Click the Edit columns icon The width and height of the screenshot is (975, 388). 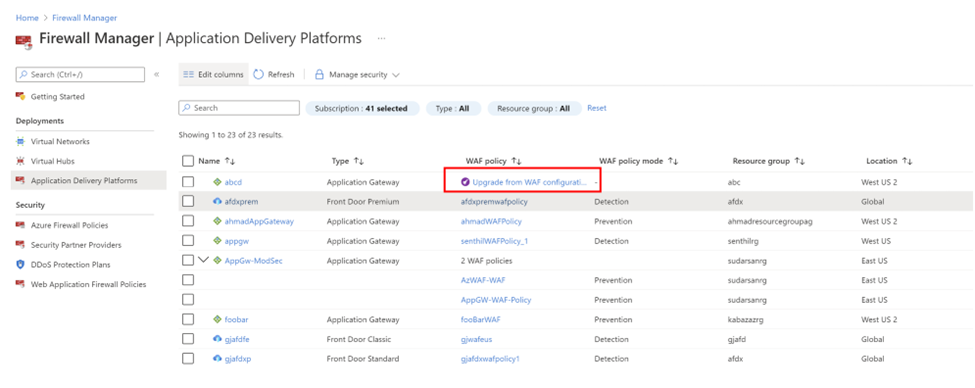[x=188, y=75]
